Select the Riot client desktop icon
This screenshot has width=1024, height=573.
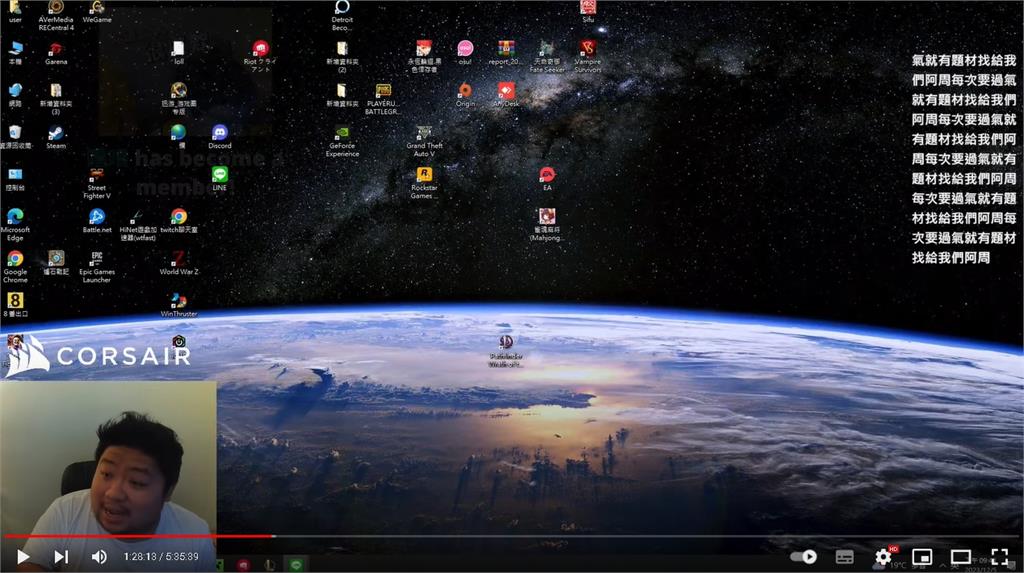260,56
